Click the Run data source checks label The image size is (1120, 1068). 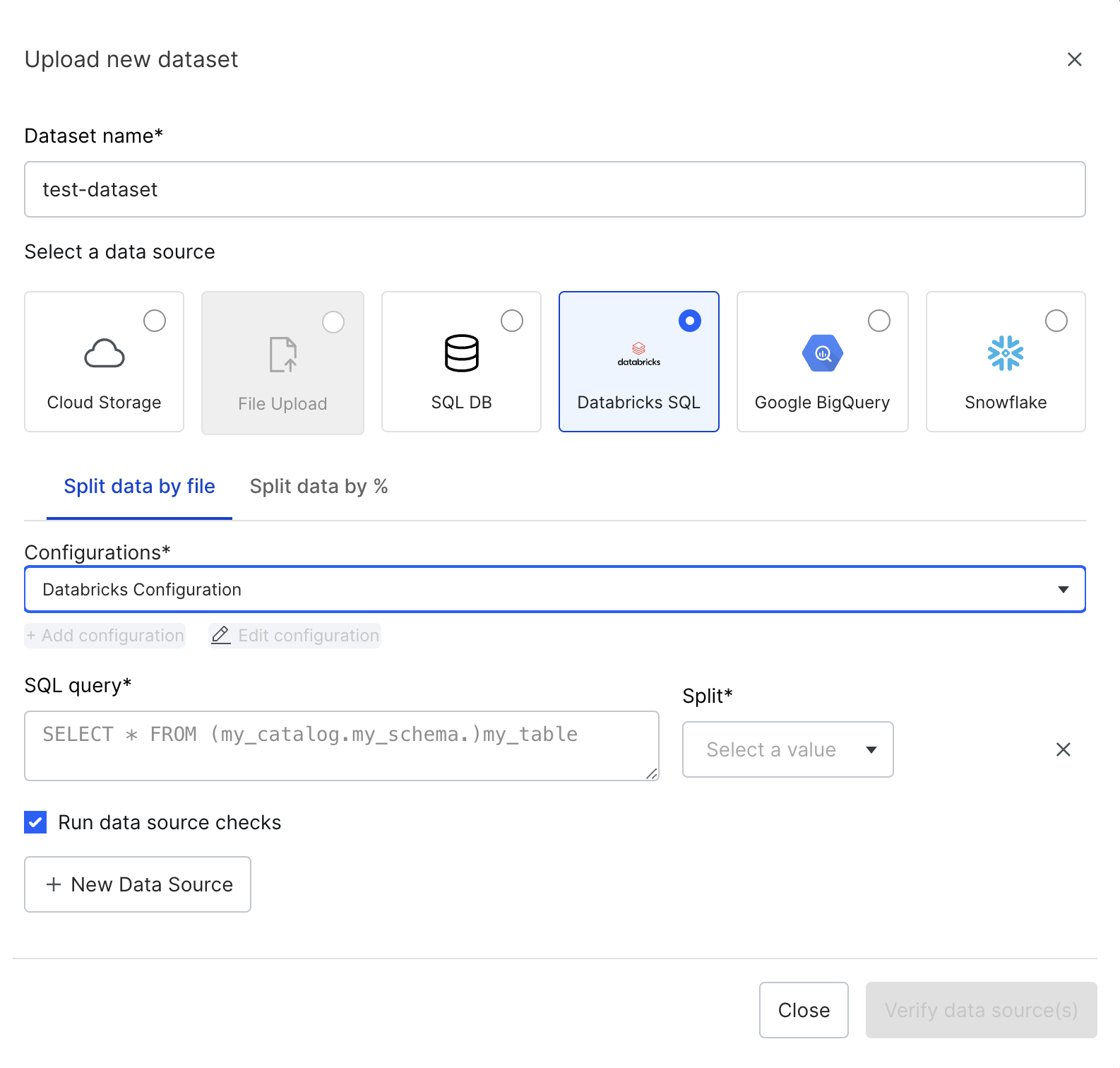[169, 822]
